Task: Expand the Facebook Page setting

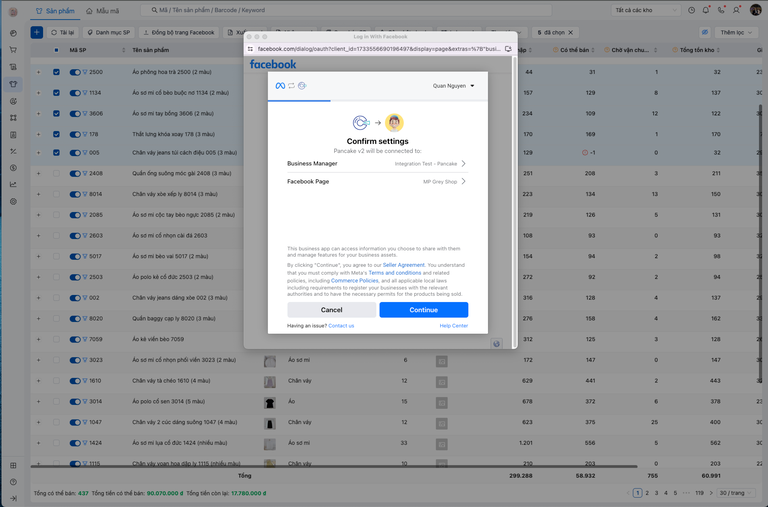Action: click(x=376, y=181)
